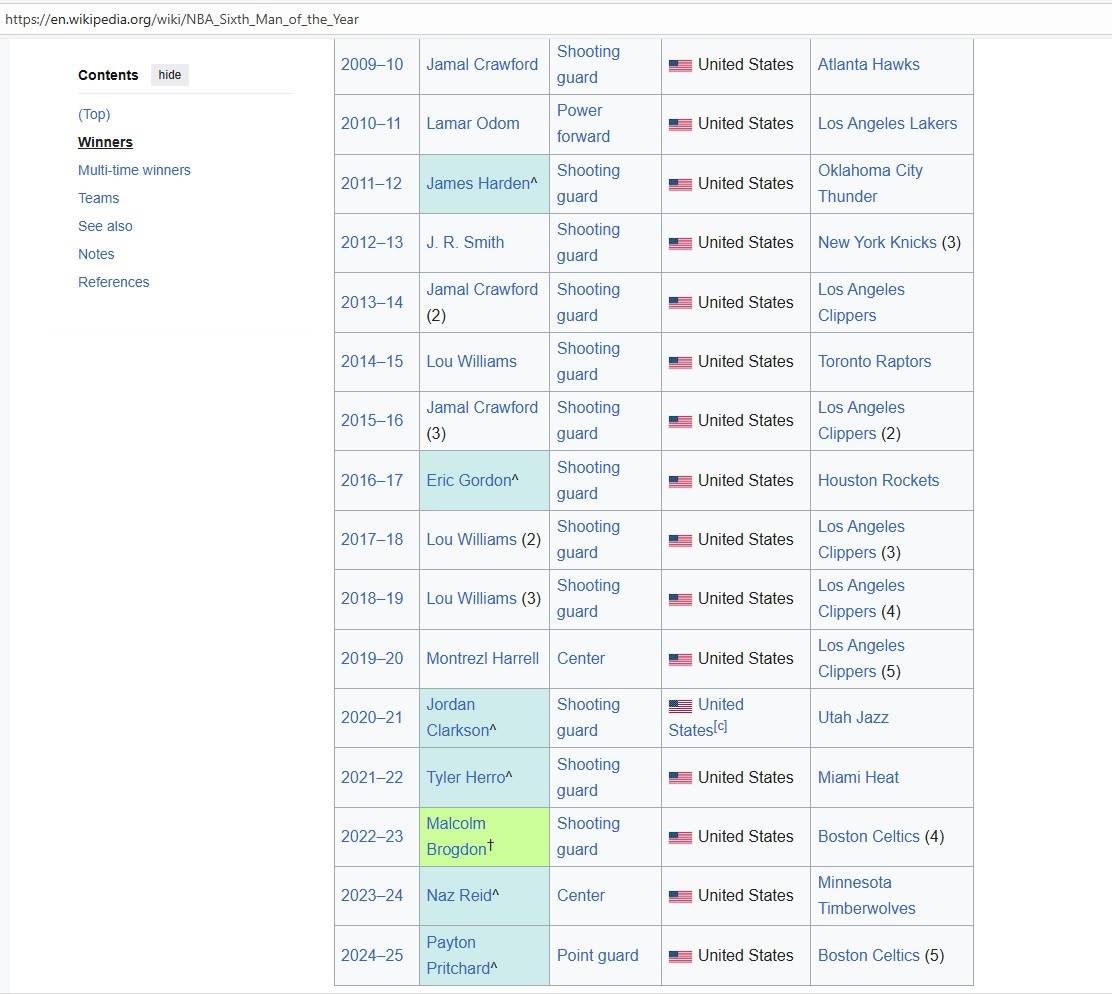Open the James Harden player link
The width and height of the screenshot is (1112, 994).
pyautogui.click(x=477, y=183)
